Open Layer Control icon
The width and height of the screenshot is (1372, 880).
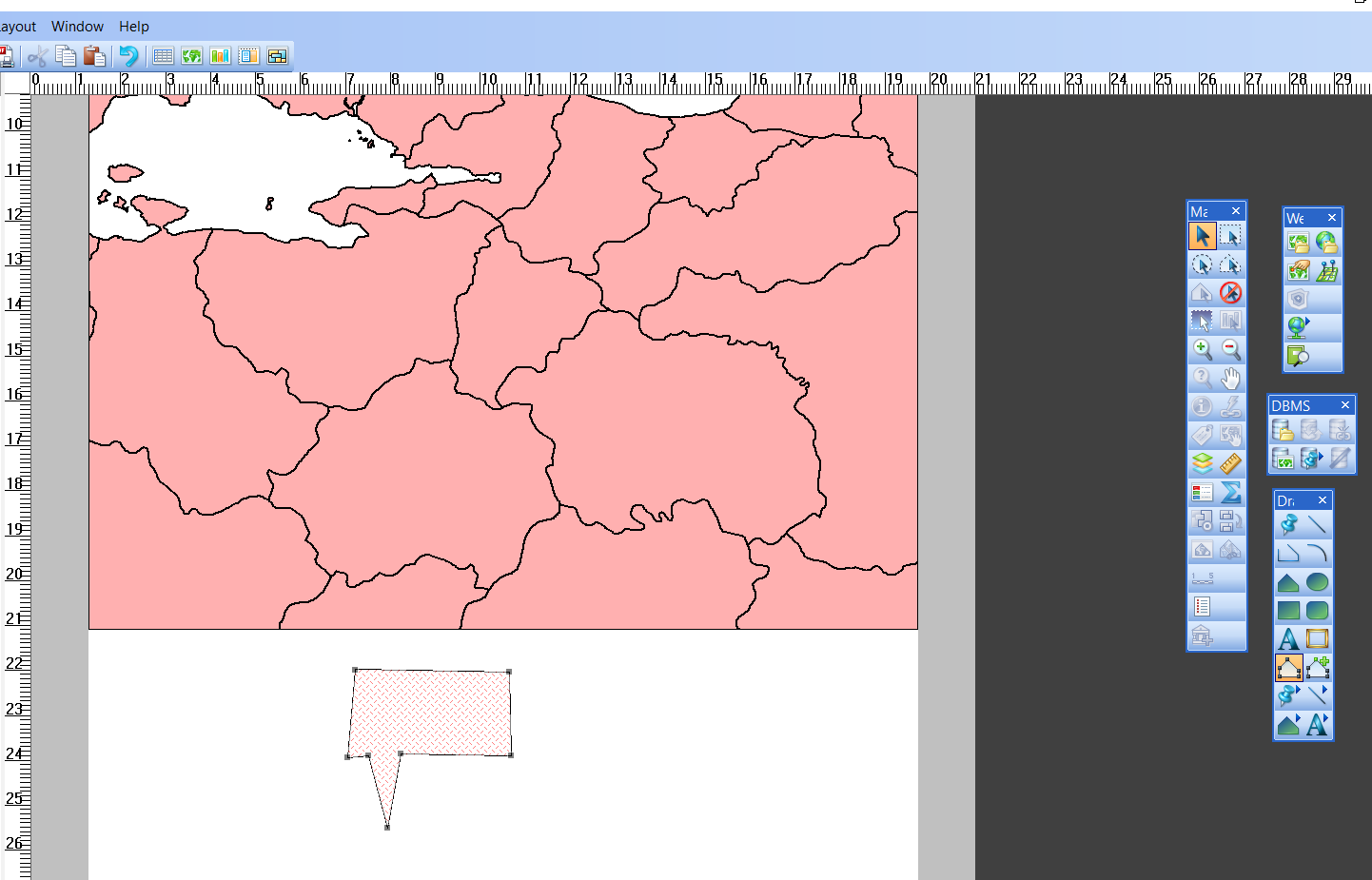(1203, 463)
